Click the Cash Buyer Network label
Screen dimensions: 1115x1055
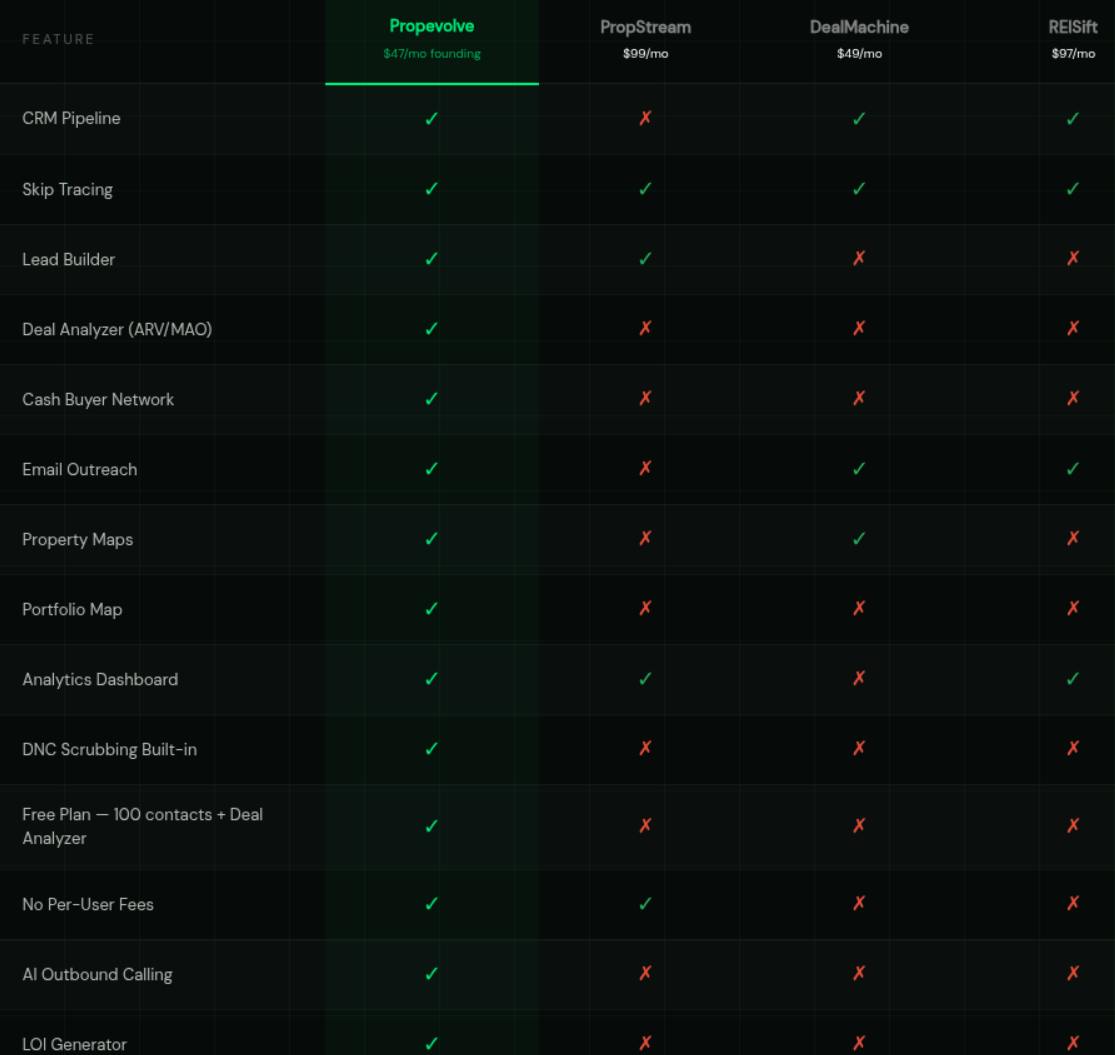tap(98, 400)
